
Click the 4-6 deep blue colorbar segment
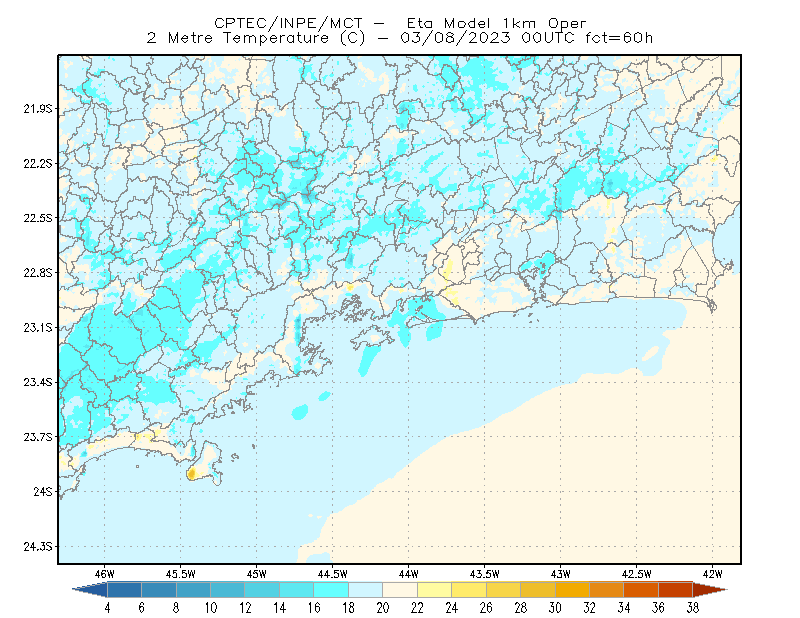pos(124,590)
